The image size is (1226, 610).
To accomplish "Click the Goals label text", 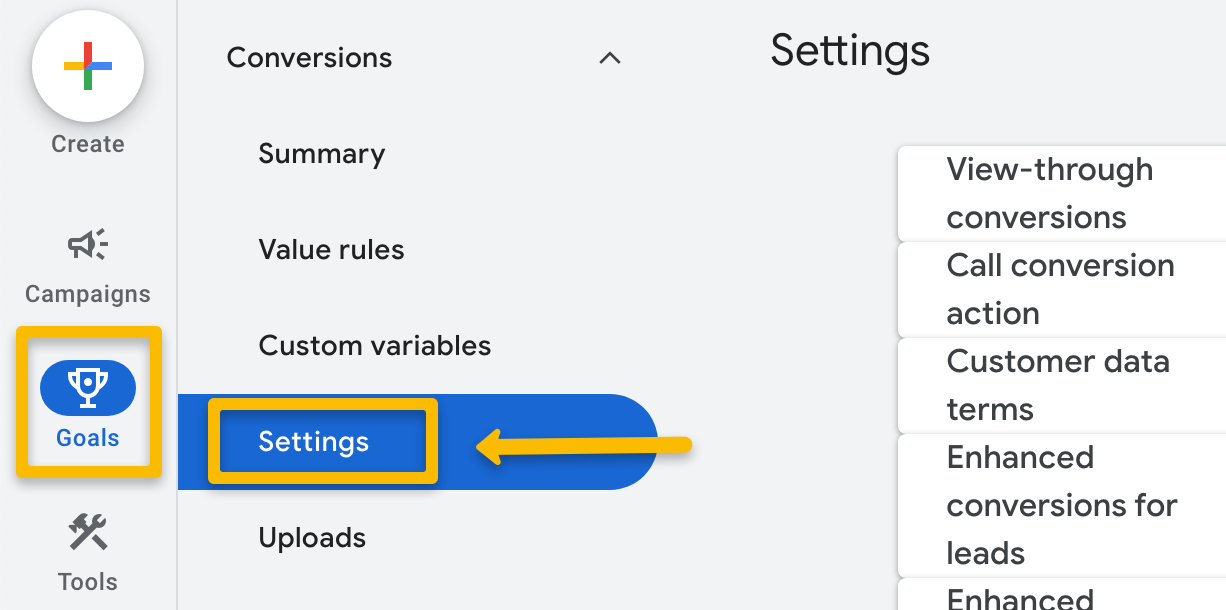I will point(88,438).
